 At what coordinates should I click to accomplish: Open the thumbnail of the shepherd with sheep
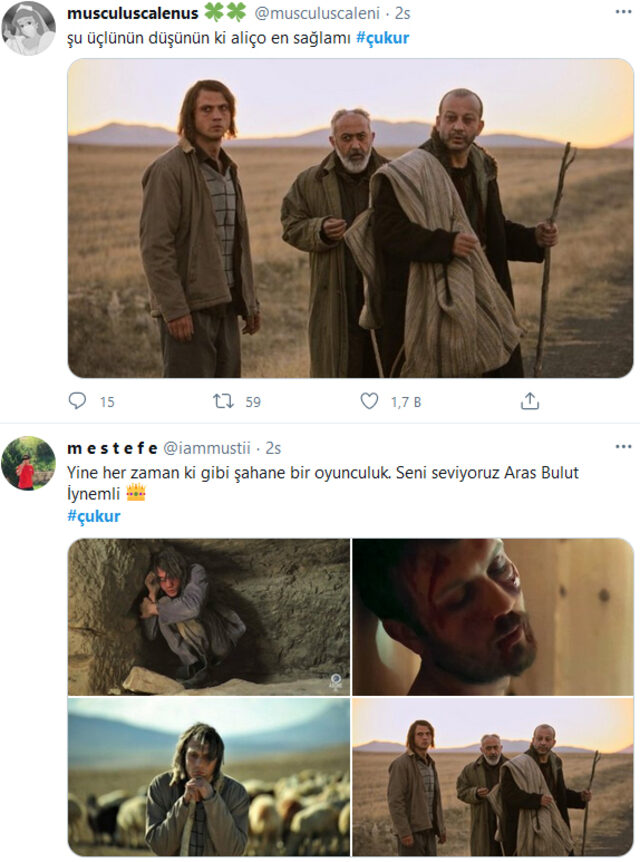click(x=209, y=777)
